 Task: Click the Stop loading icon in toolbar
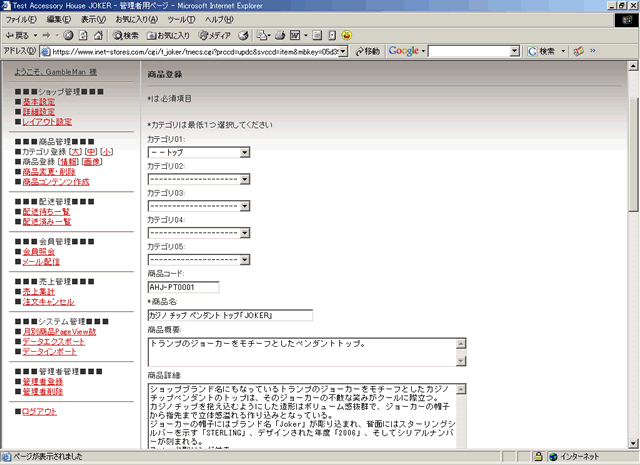(67, 35)
